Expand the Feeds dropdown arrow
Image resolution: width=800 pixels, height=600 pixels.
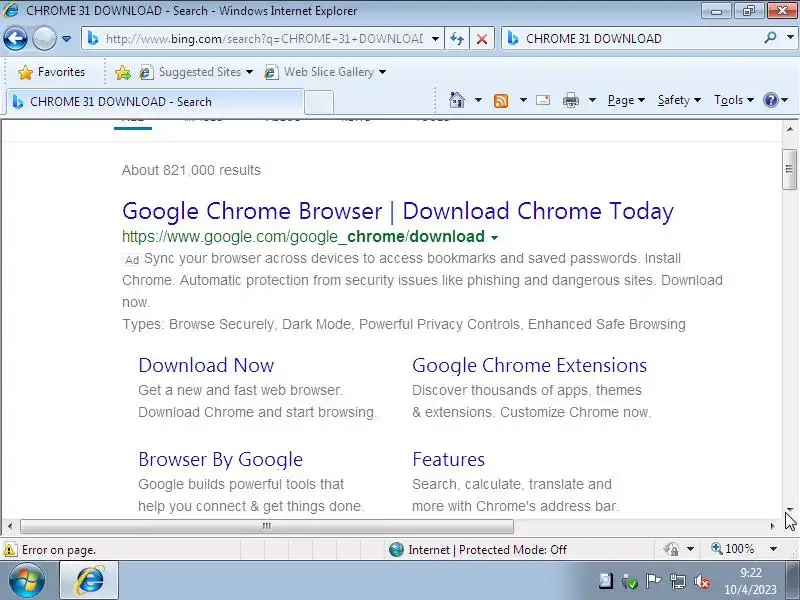click(523, 100)
